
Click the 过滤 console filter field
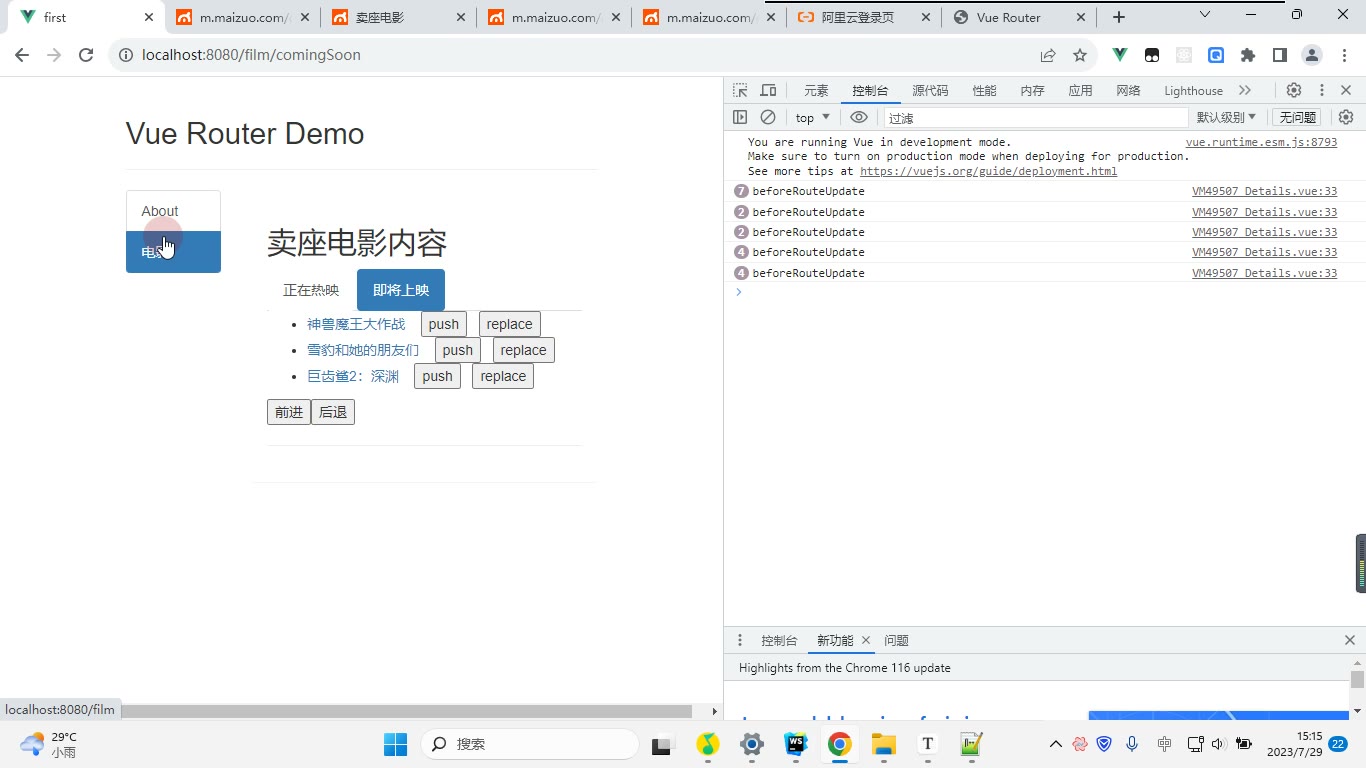pyautogui.click(x=1034, y=117)
